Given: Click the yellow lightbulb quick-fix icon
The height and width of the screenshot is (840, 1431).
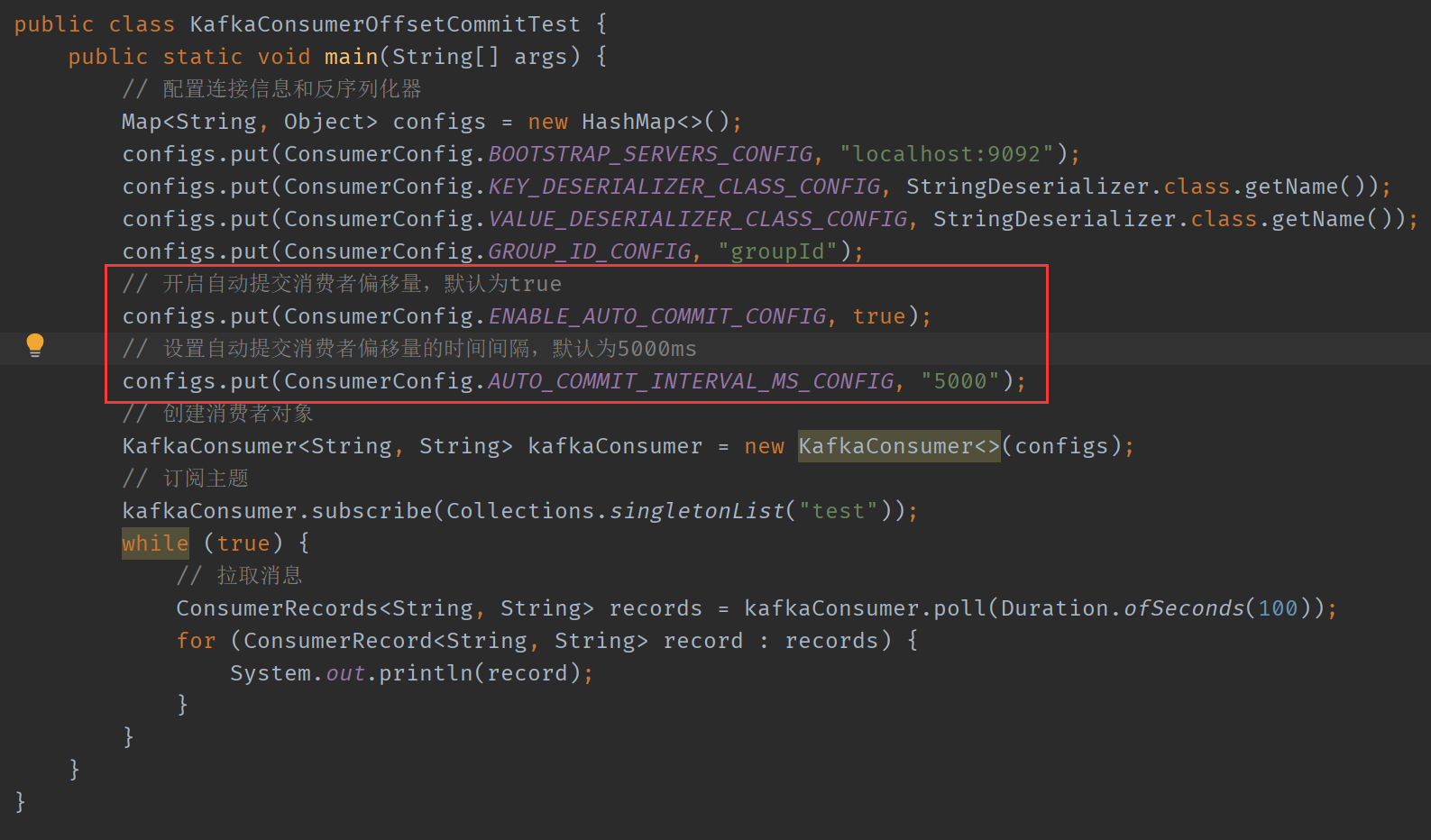Looking at the screenshot, I should pos(35,345).
